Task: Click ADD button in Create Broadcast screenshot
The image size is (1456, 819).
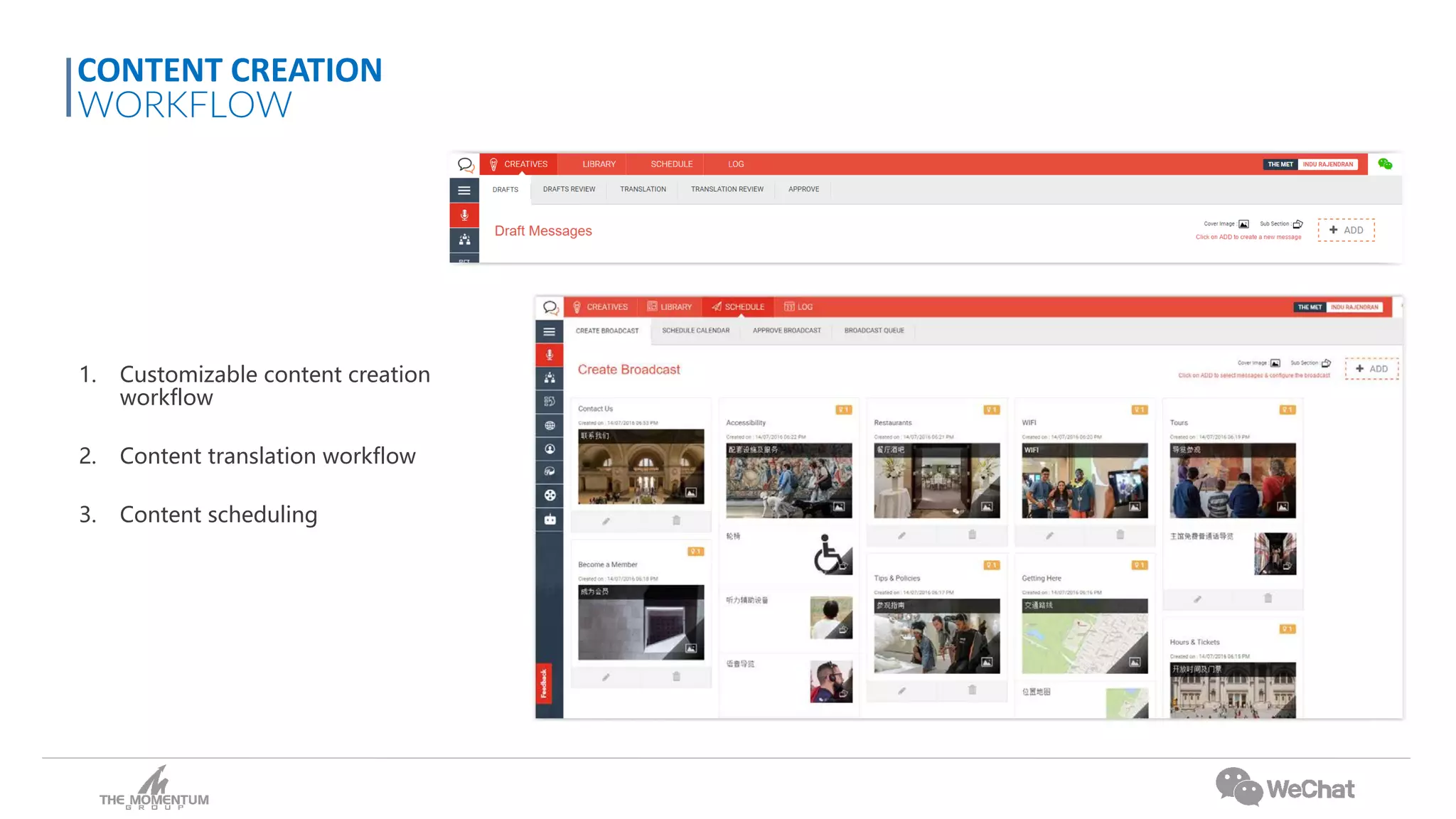Action: tap(1371, 369)
